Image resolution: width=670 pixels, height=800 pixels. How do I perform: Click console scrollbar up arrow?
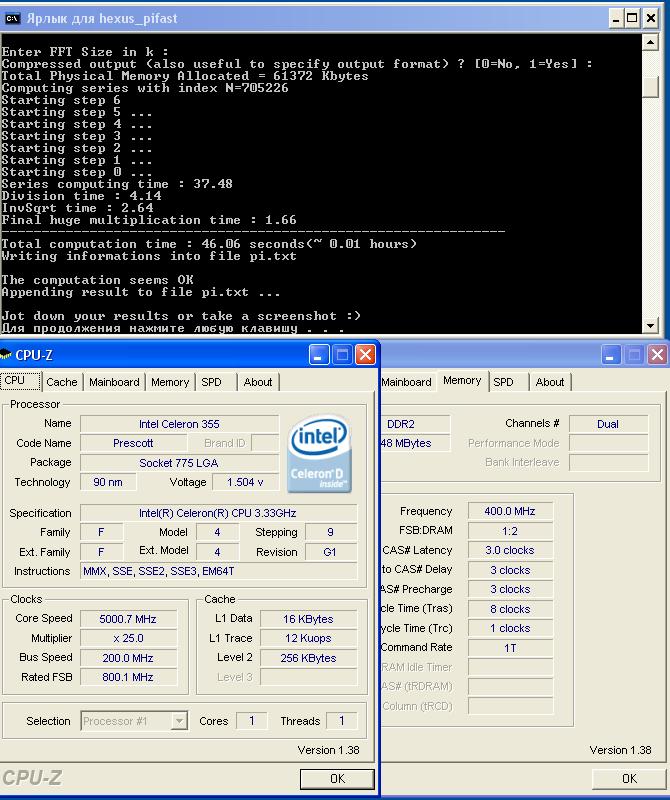click(650, 42)
